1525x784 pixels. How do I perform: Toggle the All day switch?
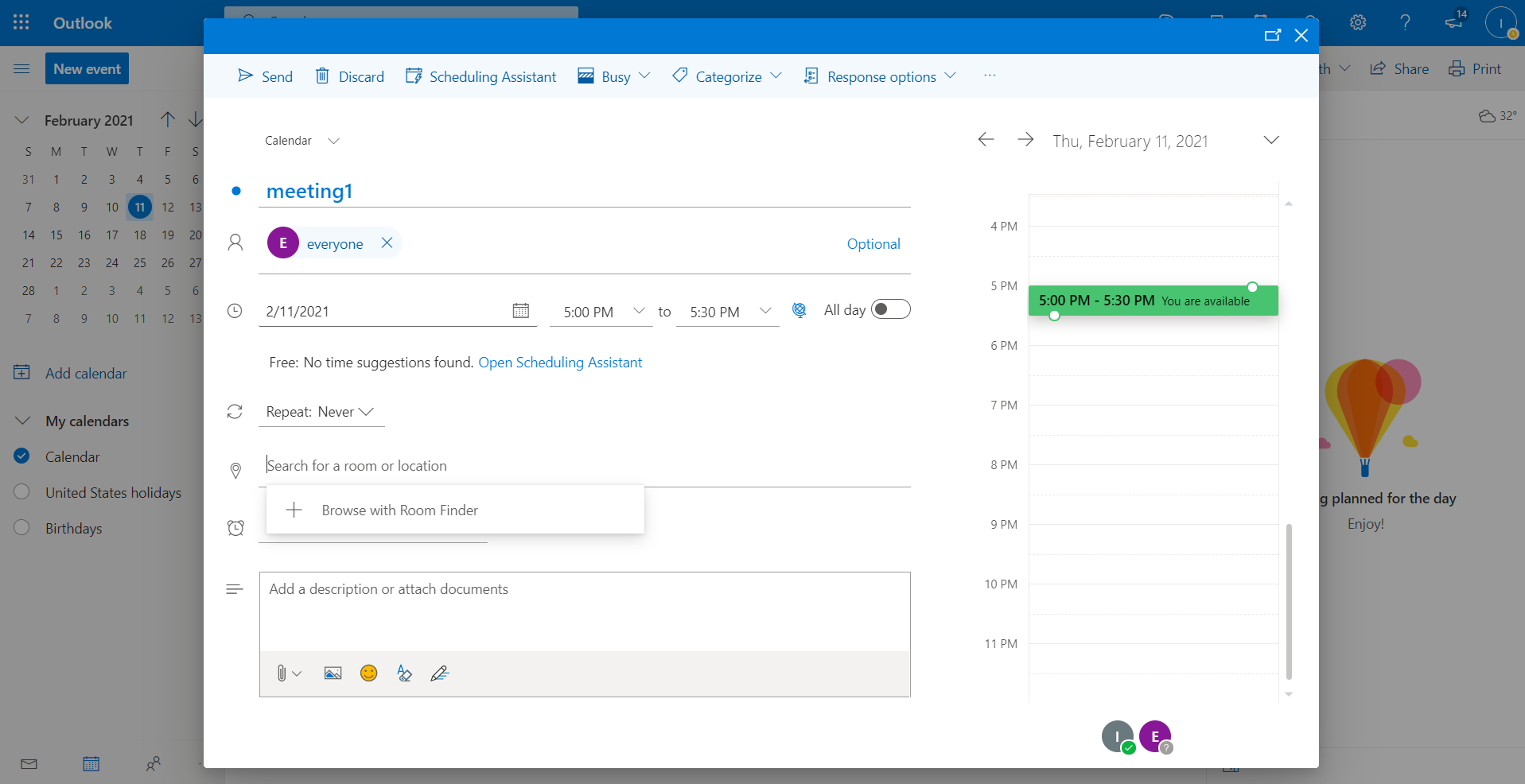(890, 309)
